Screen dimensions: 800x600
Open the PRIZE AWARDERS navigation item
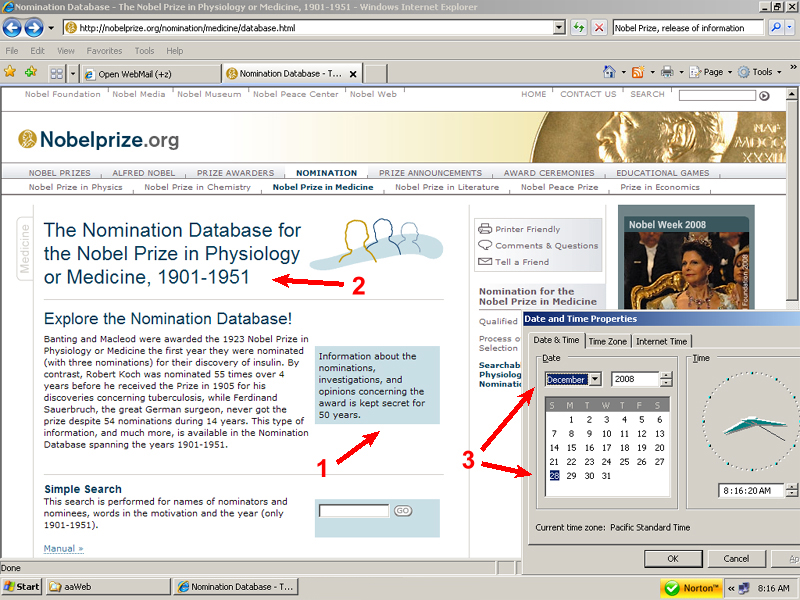pyautogui.click(x=235, y=173)
